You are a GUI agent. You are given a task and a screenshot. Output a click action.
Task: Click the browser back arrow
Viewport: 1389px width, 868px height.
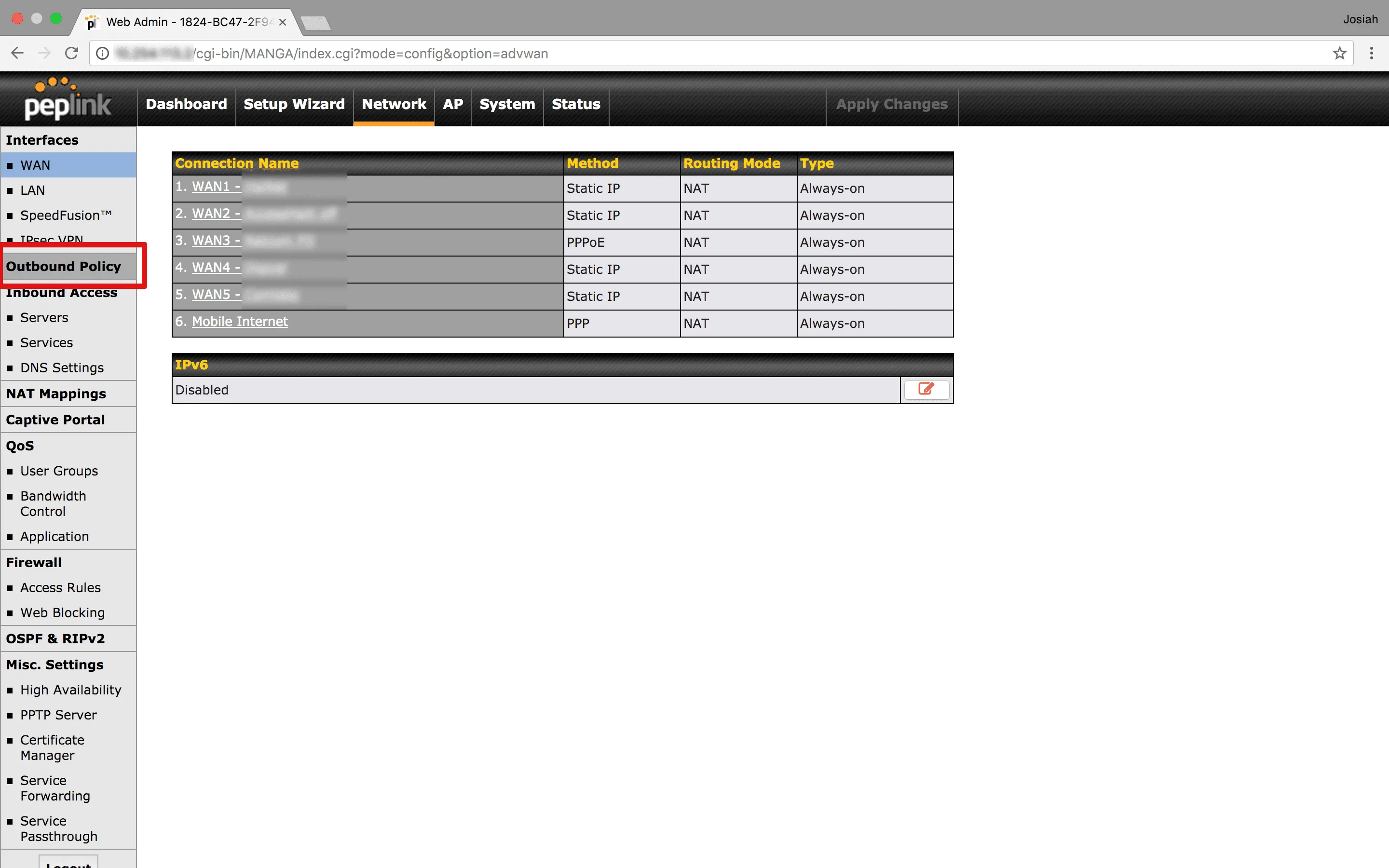17,54
